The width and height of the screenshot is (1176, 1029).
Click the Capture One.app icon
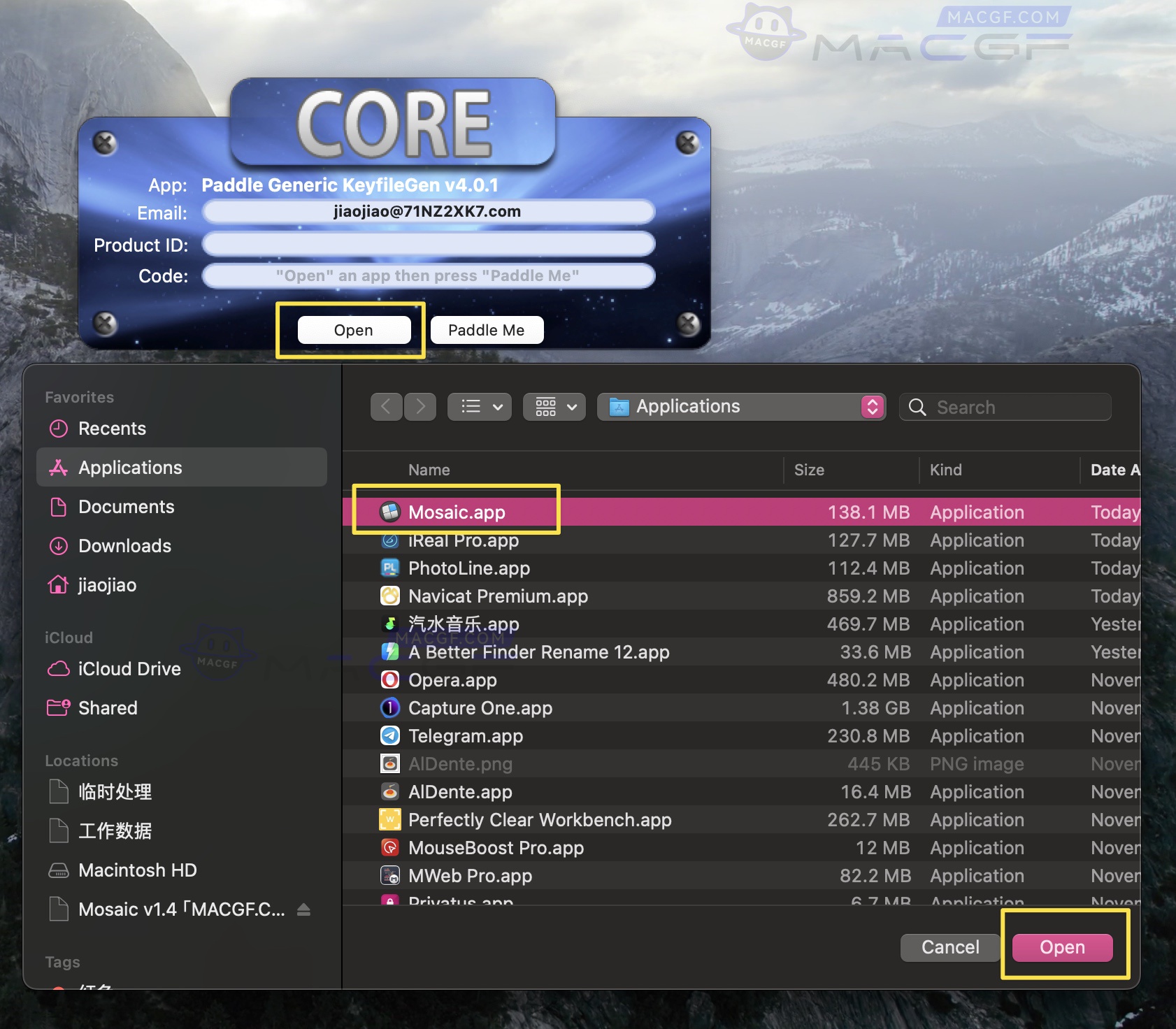[389, 708]
